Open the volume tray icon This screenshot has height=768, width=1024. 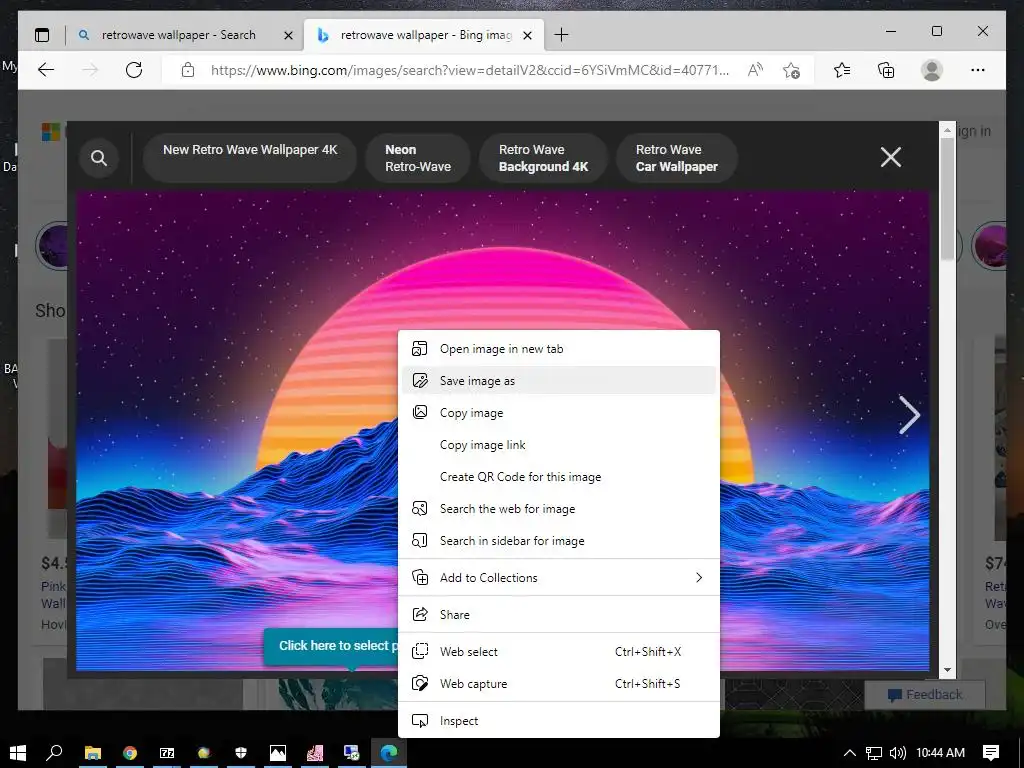coord(898,753)
